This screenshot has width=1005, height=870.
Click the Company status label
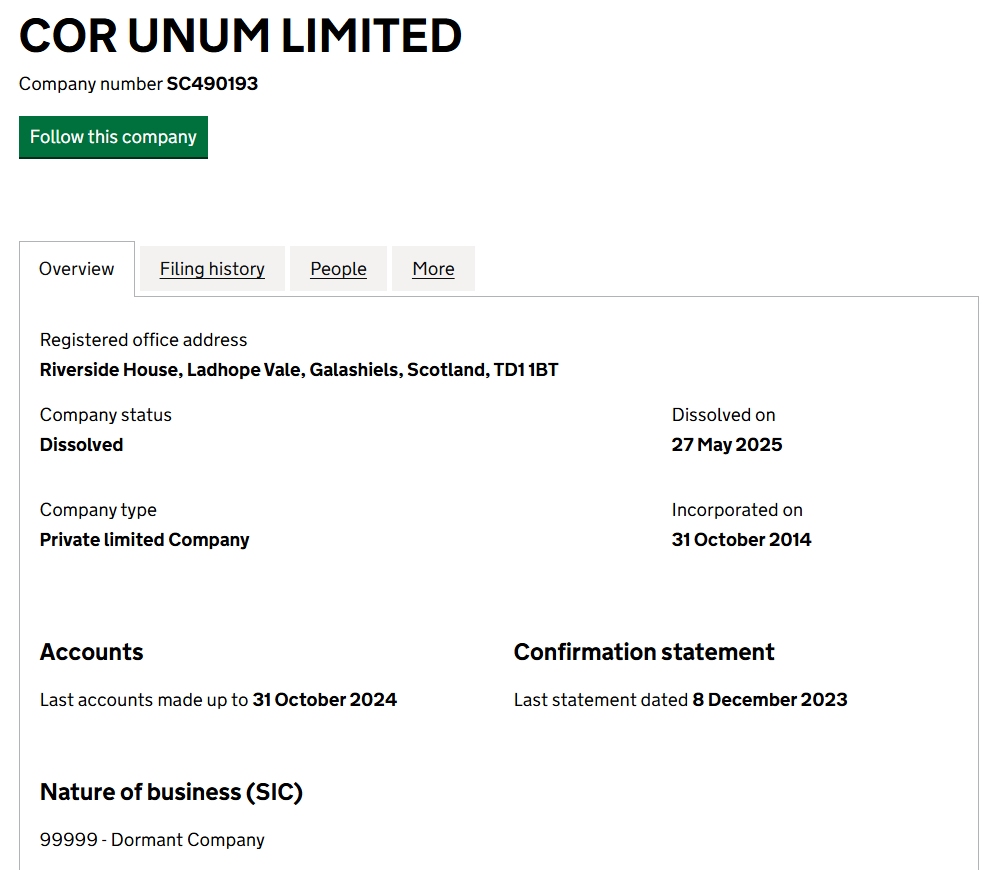(x=106, y=415)
